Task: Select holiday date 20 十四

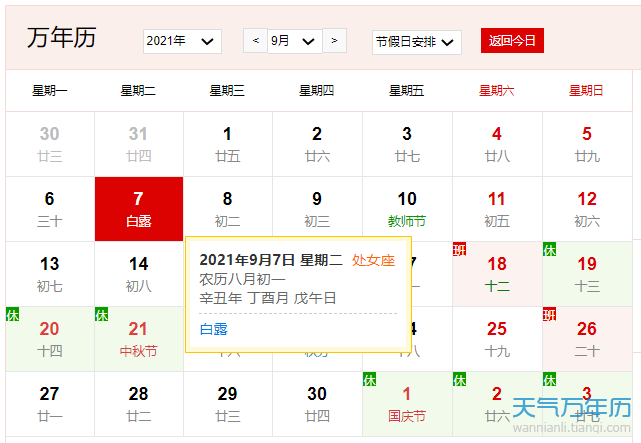Action: [50, 339]
